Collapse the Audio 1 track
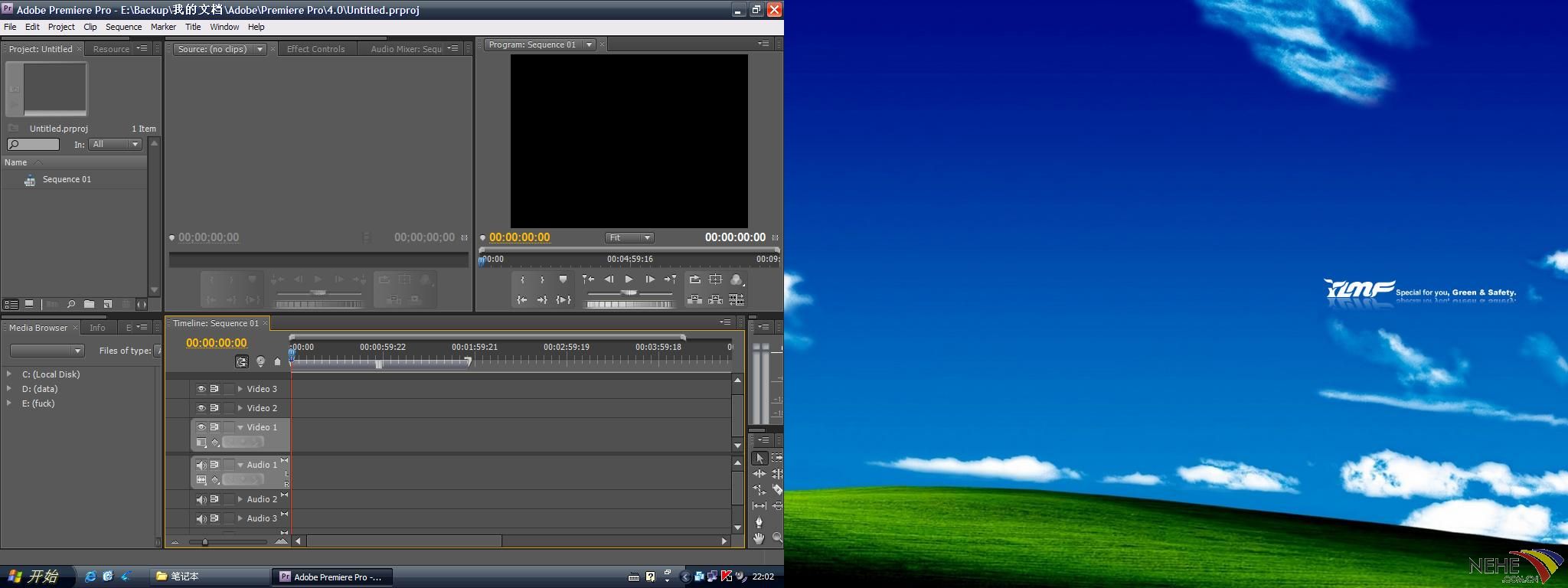The width and height of the screenshot is (1568, 588). click(240, 465)
